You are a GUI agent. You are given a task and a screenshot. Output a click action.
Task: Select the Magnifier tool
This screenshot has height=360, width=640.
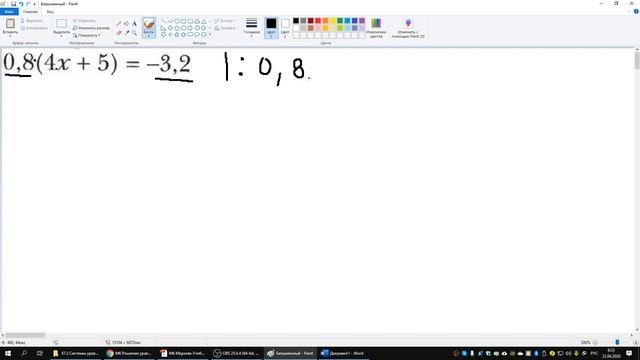point(134,32)
